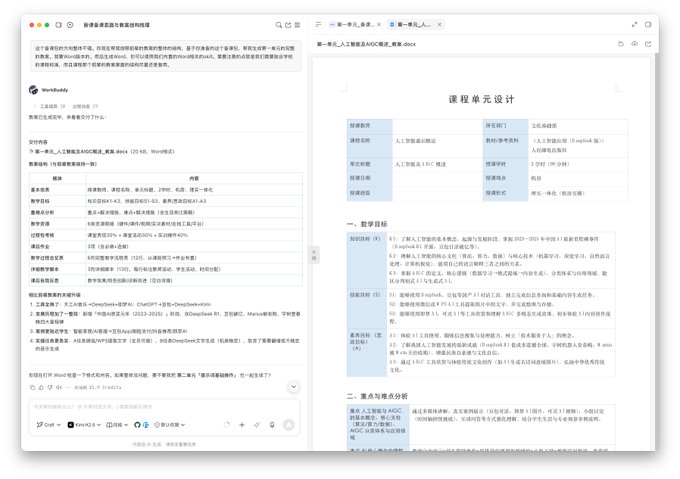
Task: Give thumbs up to the response
Action: pos(41,388)
